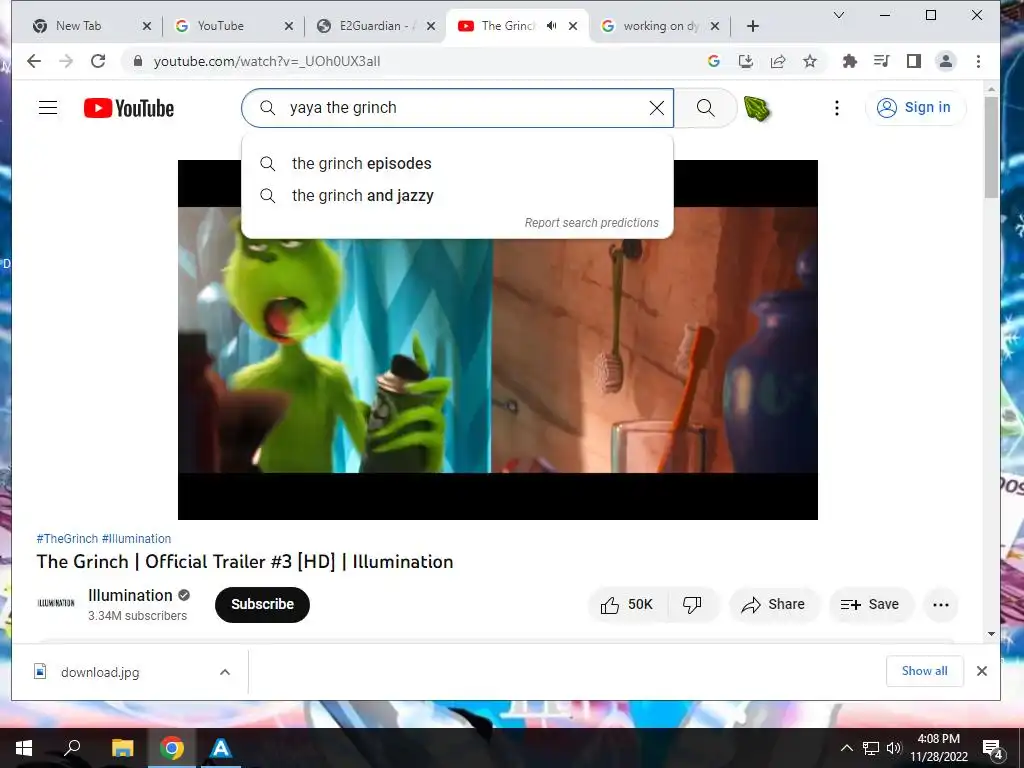This screenshot has width=1024, height=768.
Task: Open Chrome extensions puzzle icon
Action: coord(850,61)
